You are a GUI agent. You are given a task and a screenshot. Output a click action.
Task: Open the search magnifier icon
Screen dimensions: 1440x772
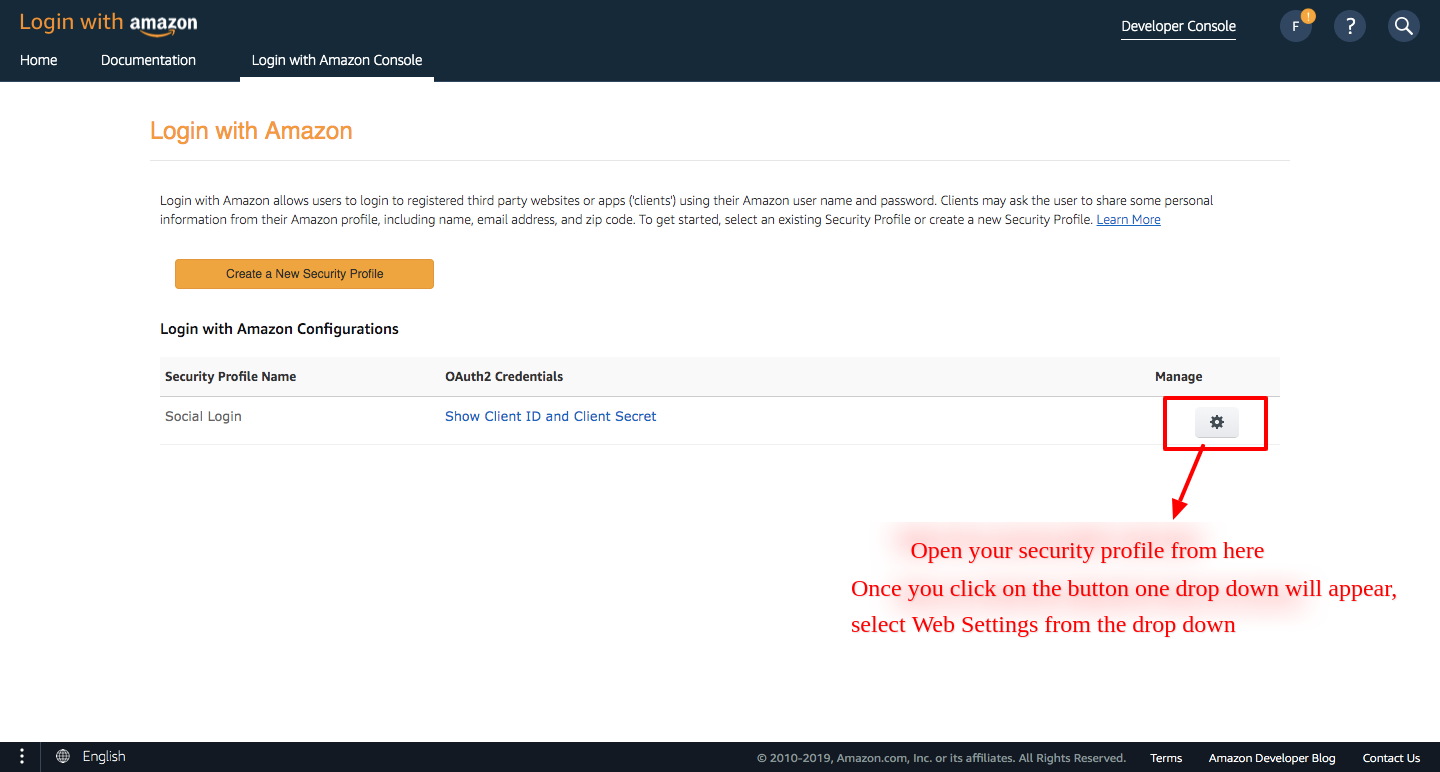click(1404, 26)
